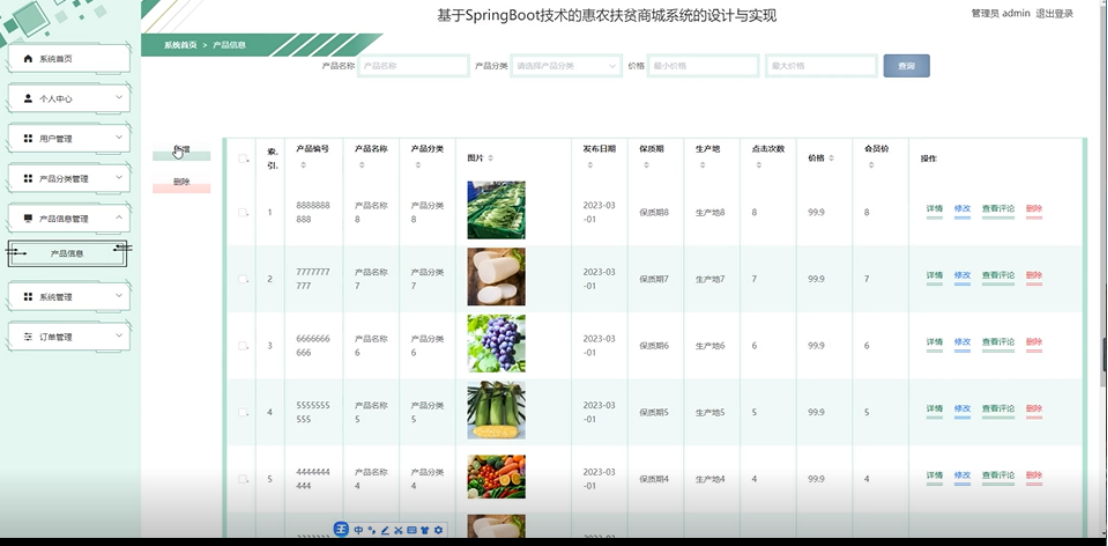Click the 管理员 admin label
Image resolution: width=1108 pixels, height=546 pixels.
1001,13
